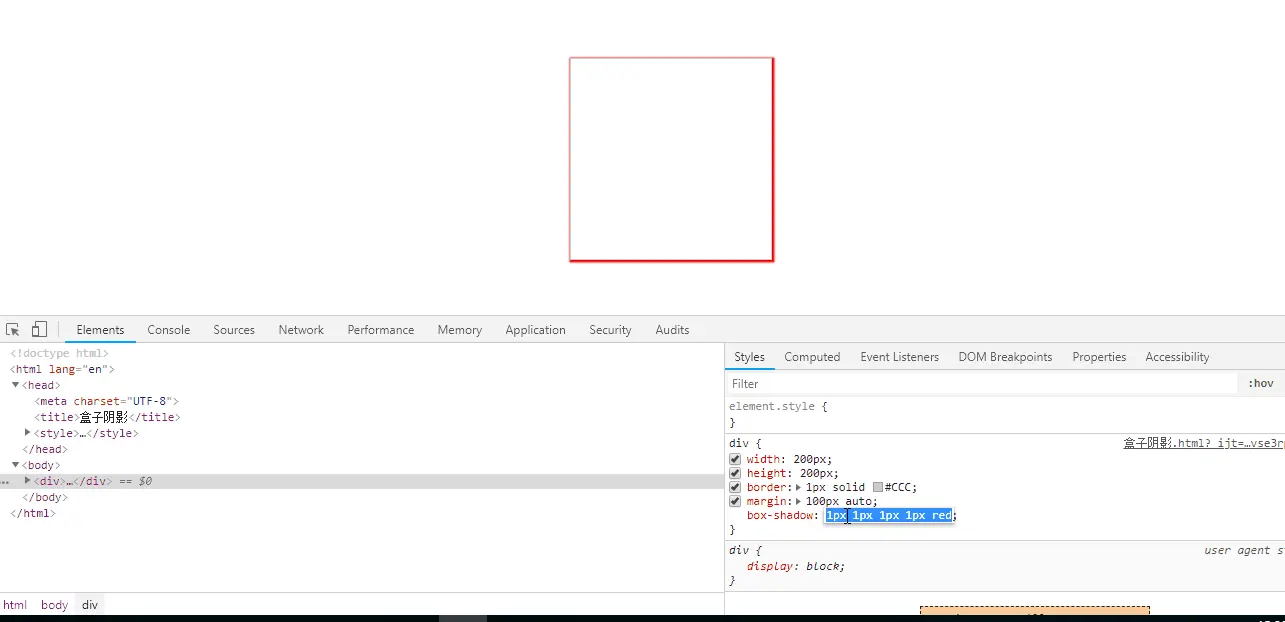Toggle the :hov element state button

click(x=1261, y=384)
